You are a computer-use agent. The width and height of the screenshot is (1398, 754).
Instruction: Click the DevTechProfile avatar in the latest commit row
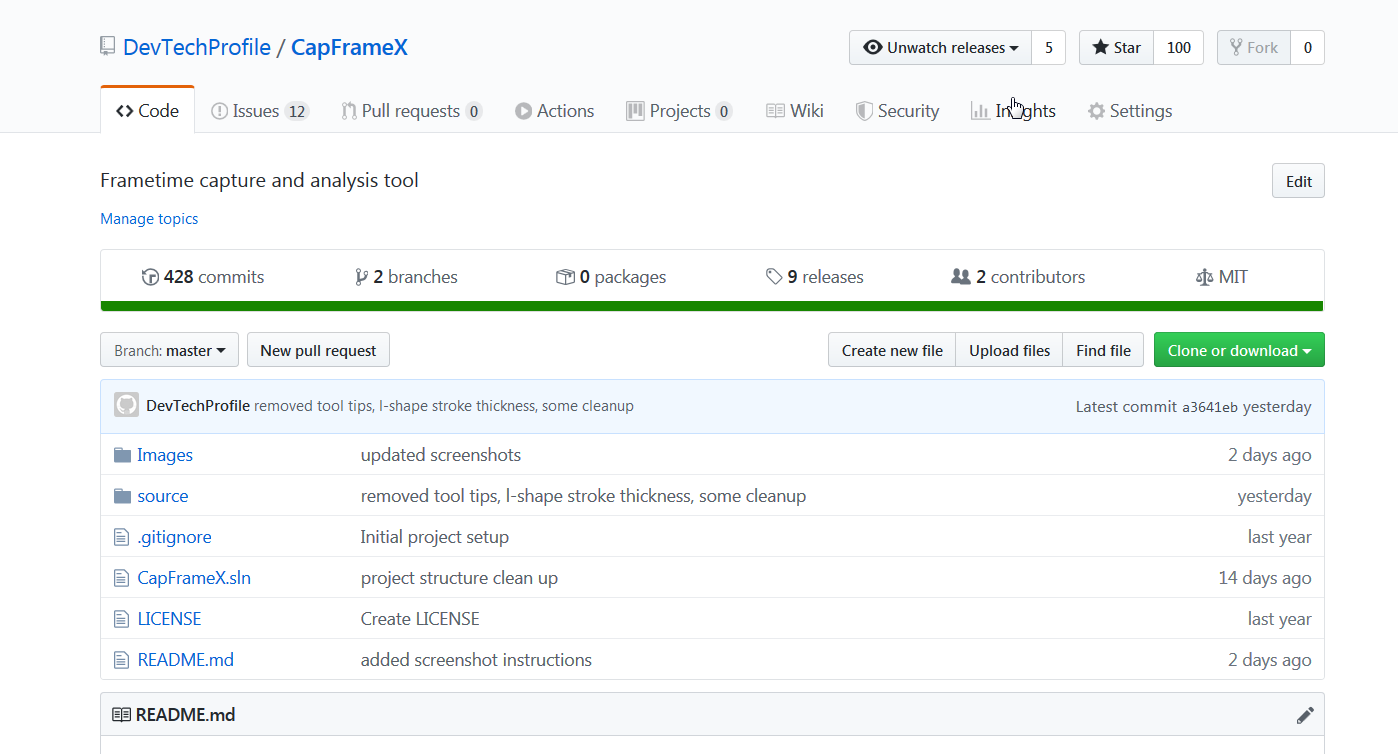pyautogui.click(x=126, y=406)
